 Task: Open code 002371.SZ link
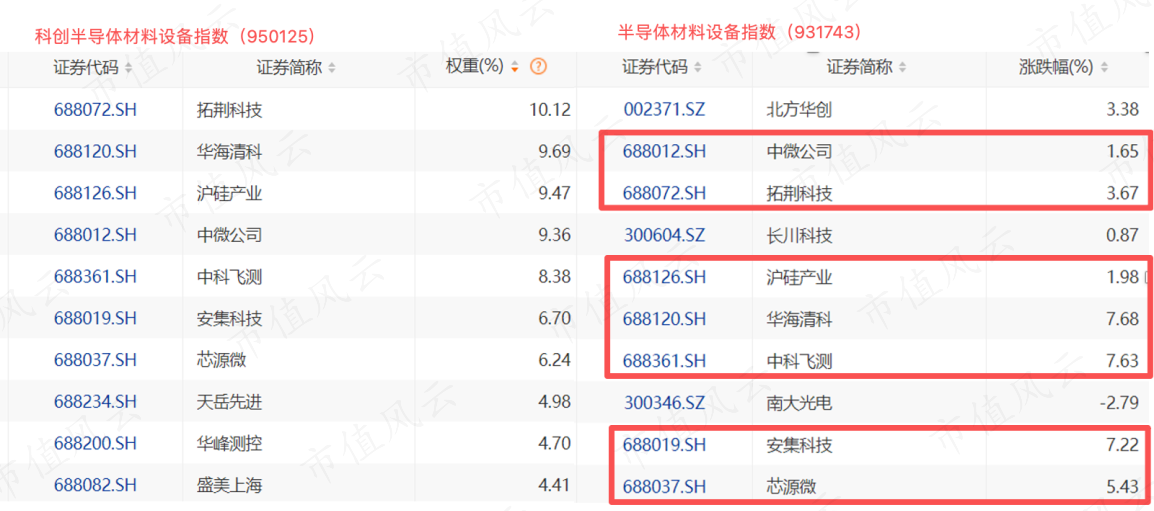click(665, 110)
